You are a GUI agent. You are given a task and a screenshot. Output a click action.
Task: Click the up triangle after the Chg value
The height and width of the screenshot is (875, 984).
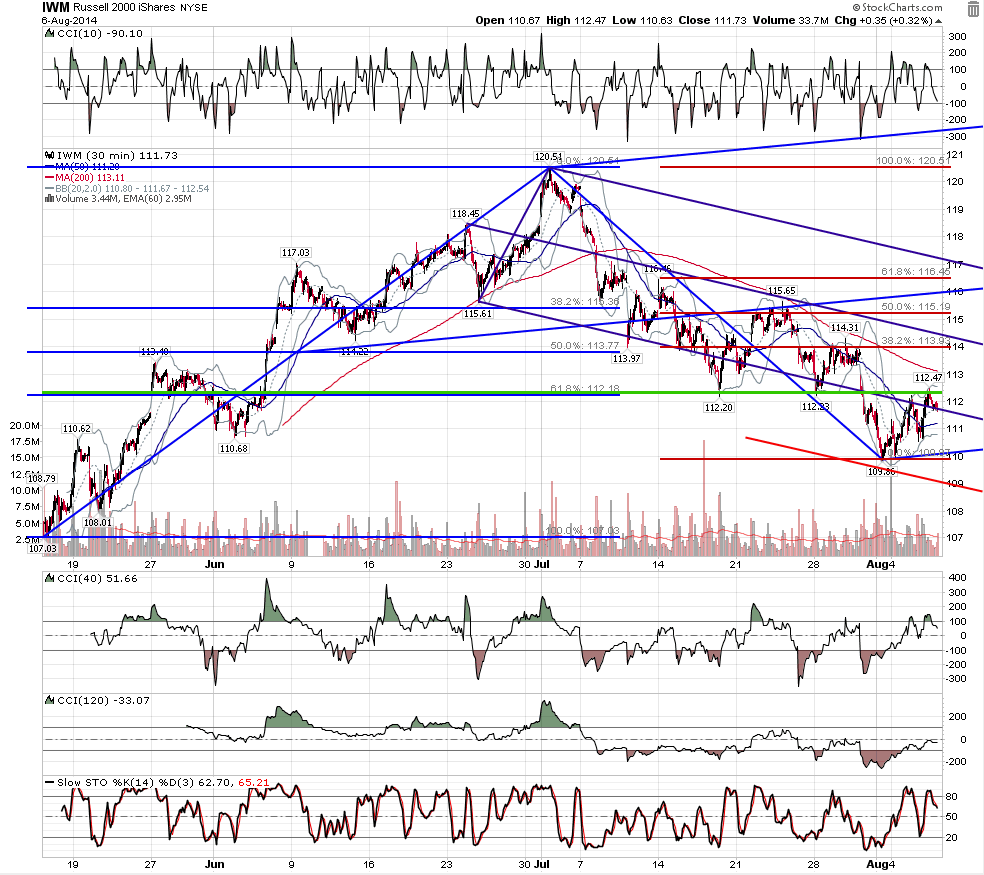point(938,21)
